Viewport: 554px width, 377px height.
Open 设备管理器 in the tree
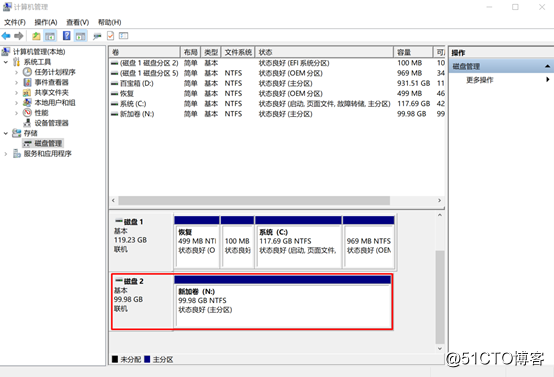pos(52,123)
